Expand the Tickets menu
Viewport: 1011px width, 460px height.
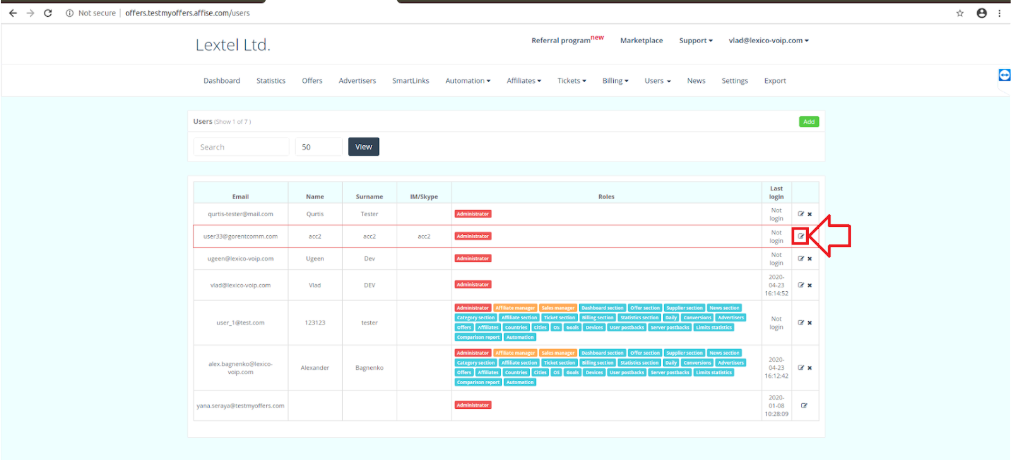[x=572, y=81]
